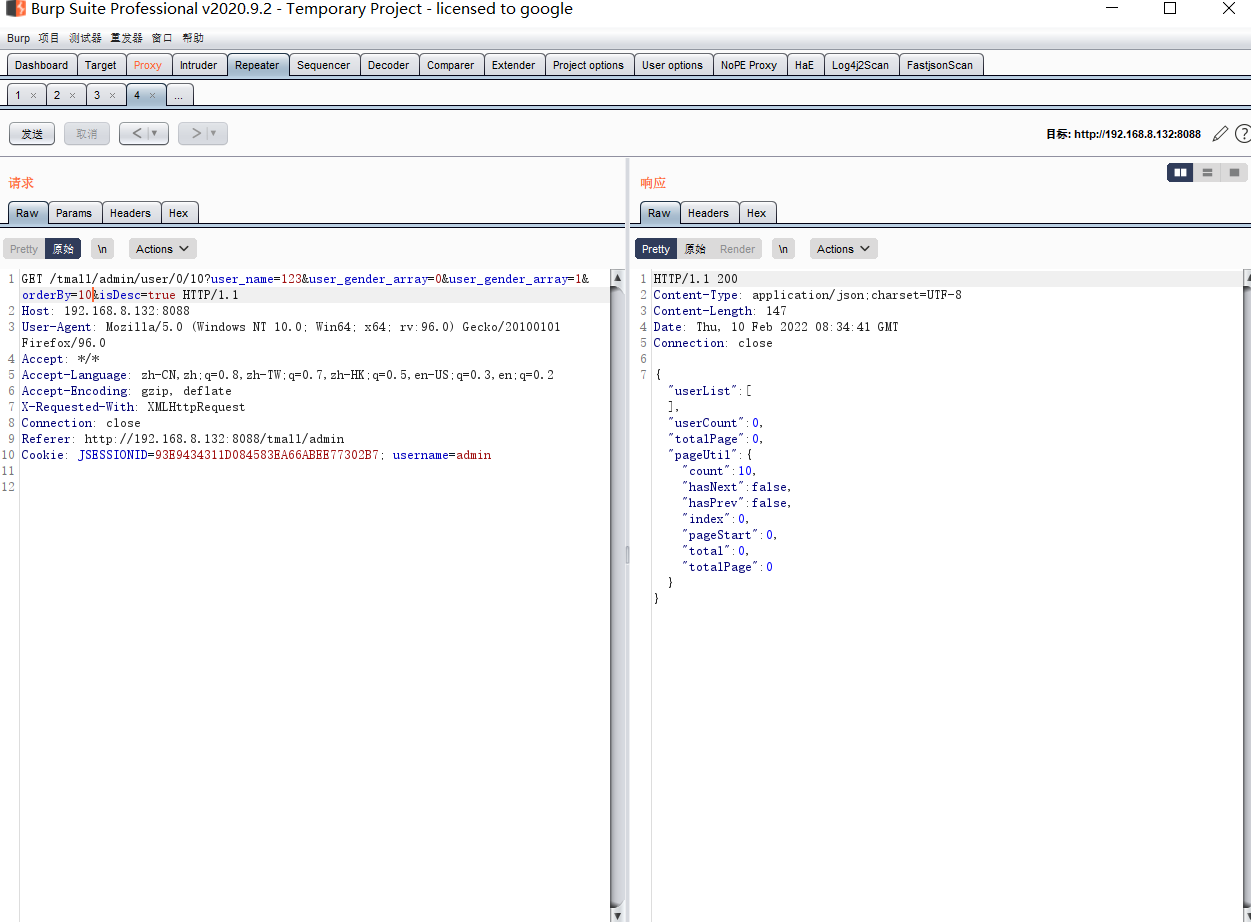Switch to the Dashboard tab
The image size is (1251, 922).
click(x=42, y=65)
